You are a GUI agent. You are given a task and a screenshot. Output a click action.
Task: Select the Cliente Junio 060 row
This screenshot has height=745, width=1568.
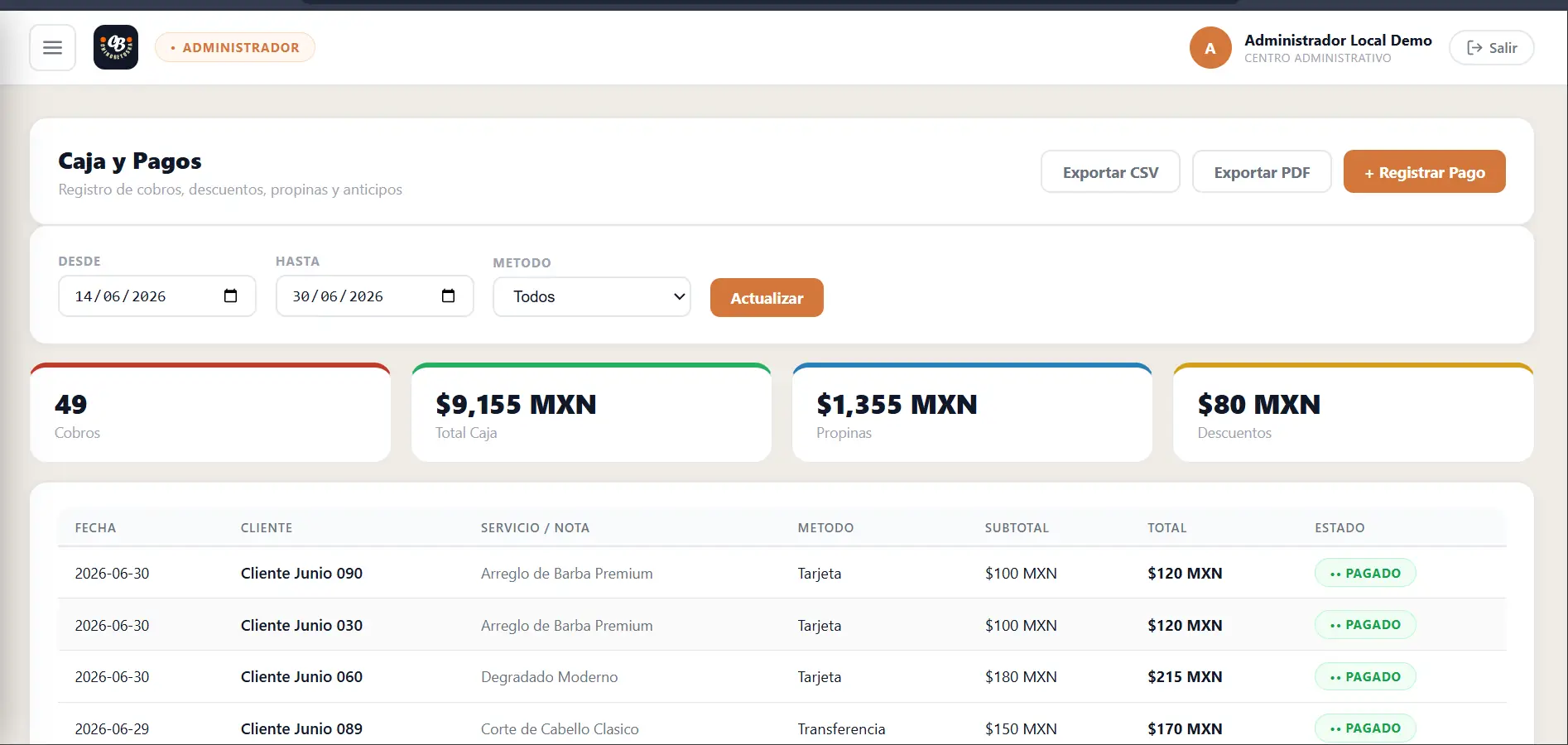pyautogui.click(x=782, y=677)
